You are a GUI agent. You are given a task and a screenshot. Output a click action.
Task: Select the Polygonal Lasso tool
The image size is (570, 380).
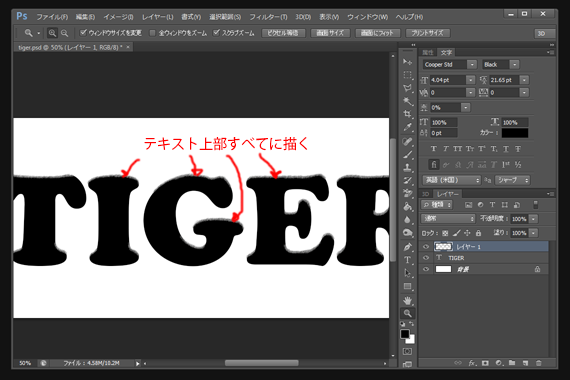[x=408, y=88]
